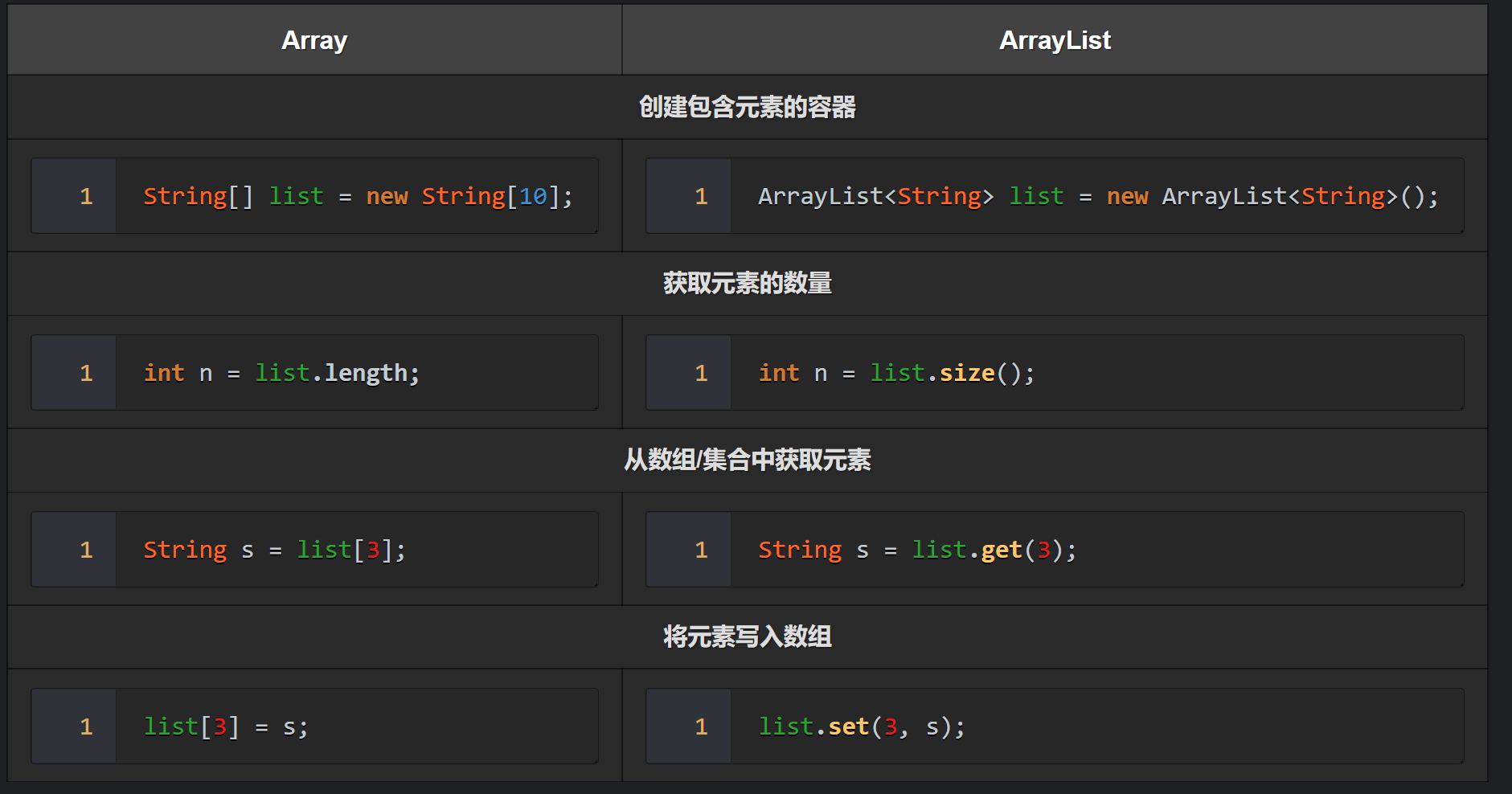
Task: Click the "size" method token in the ArrayList snippet
Action: tap(967, 372)
